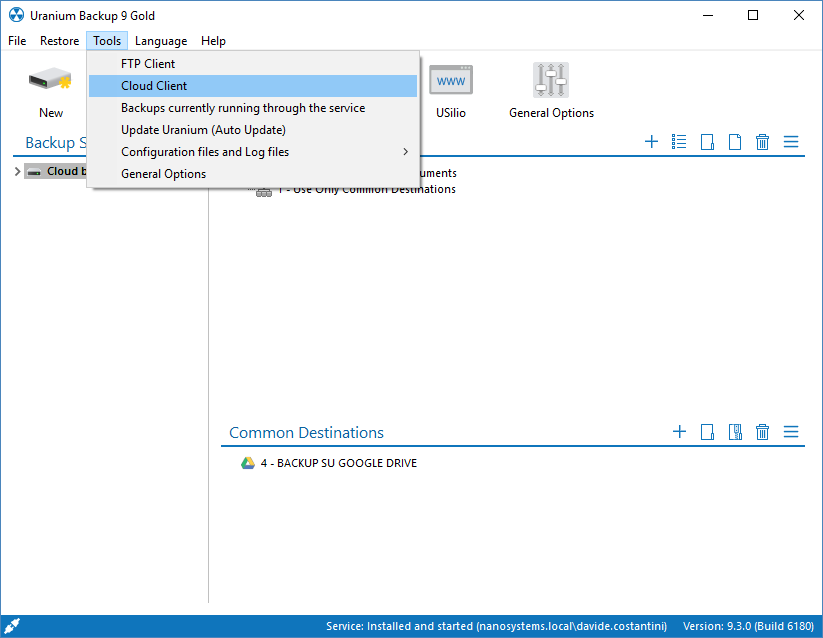Viewport: 823px width, 638px height.
Task: Click the trash icon in the upper icon row
Action: pos(763,142)
